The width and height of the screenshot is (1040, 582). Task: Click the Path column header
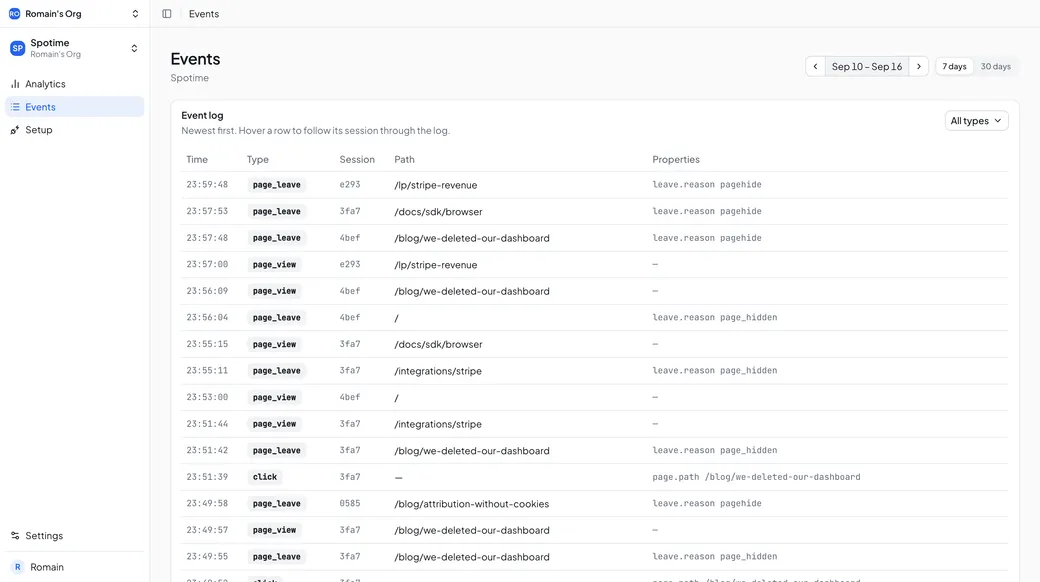(404, 159)
